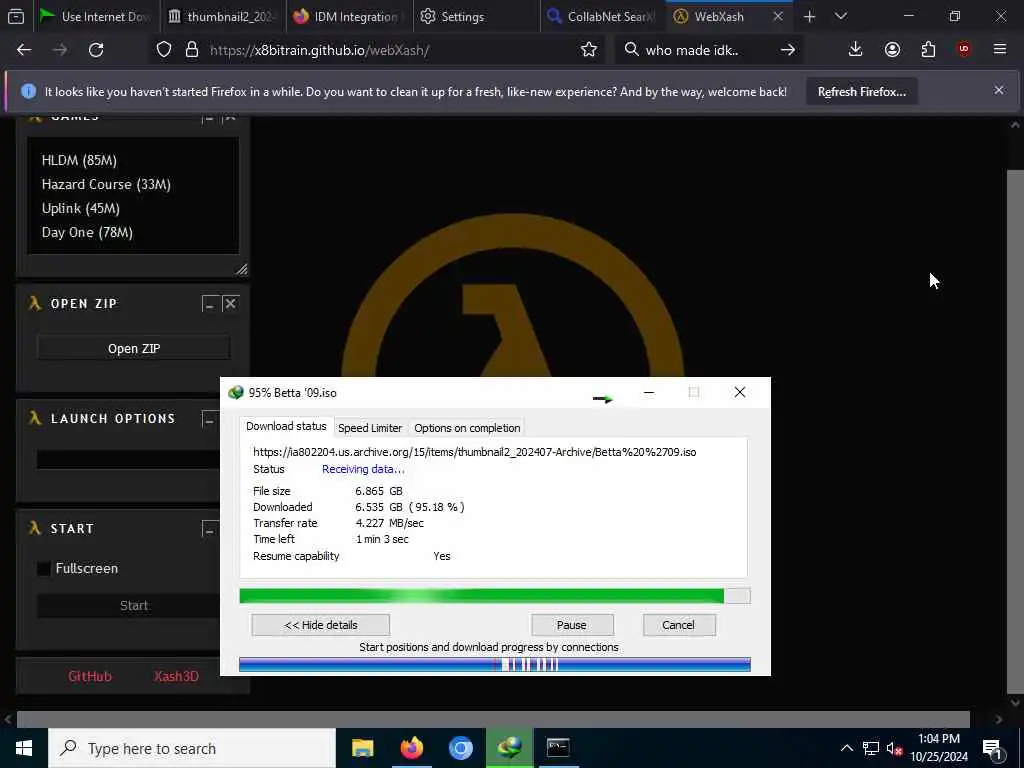Show hidden system tray icons
Screen dimensions: 1024x768
[x=846, y=748]
